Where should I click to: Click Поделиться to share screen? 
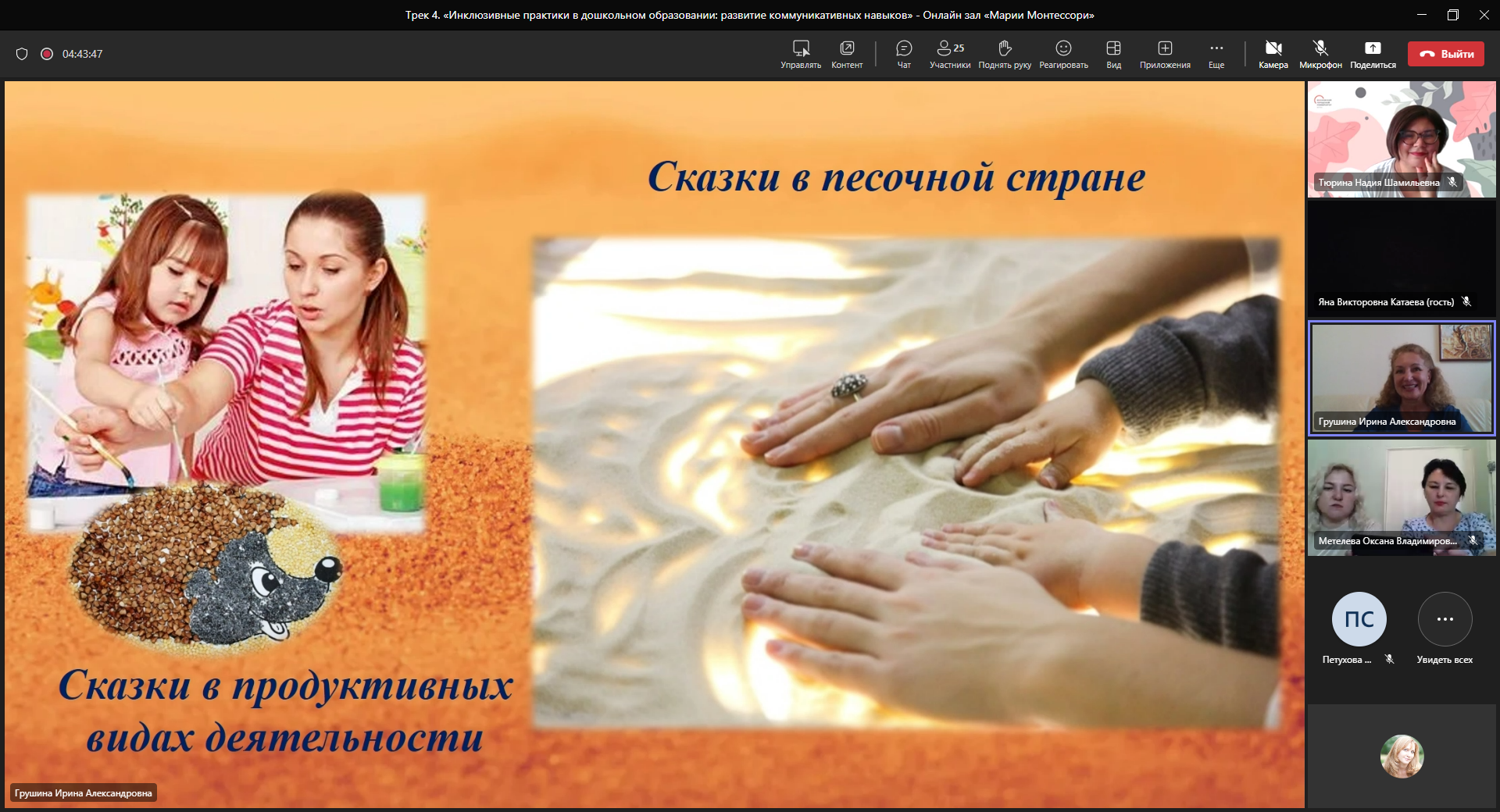[x=1373, y=48]
